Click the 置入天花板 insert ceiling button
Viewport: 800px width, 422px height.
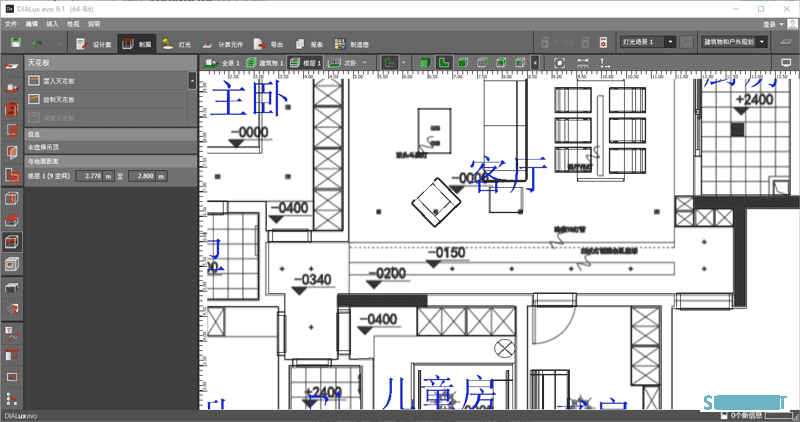pos(107,81)
